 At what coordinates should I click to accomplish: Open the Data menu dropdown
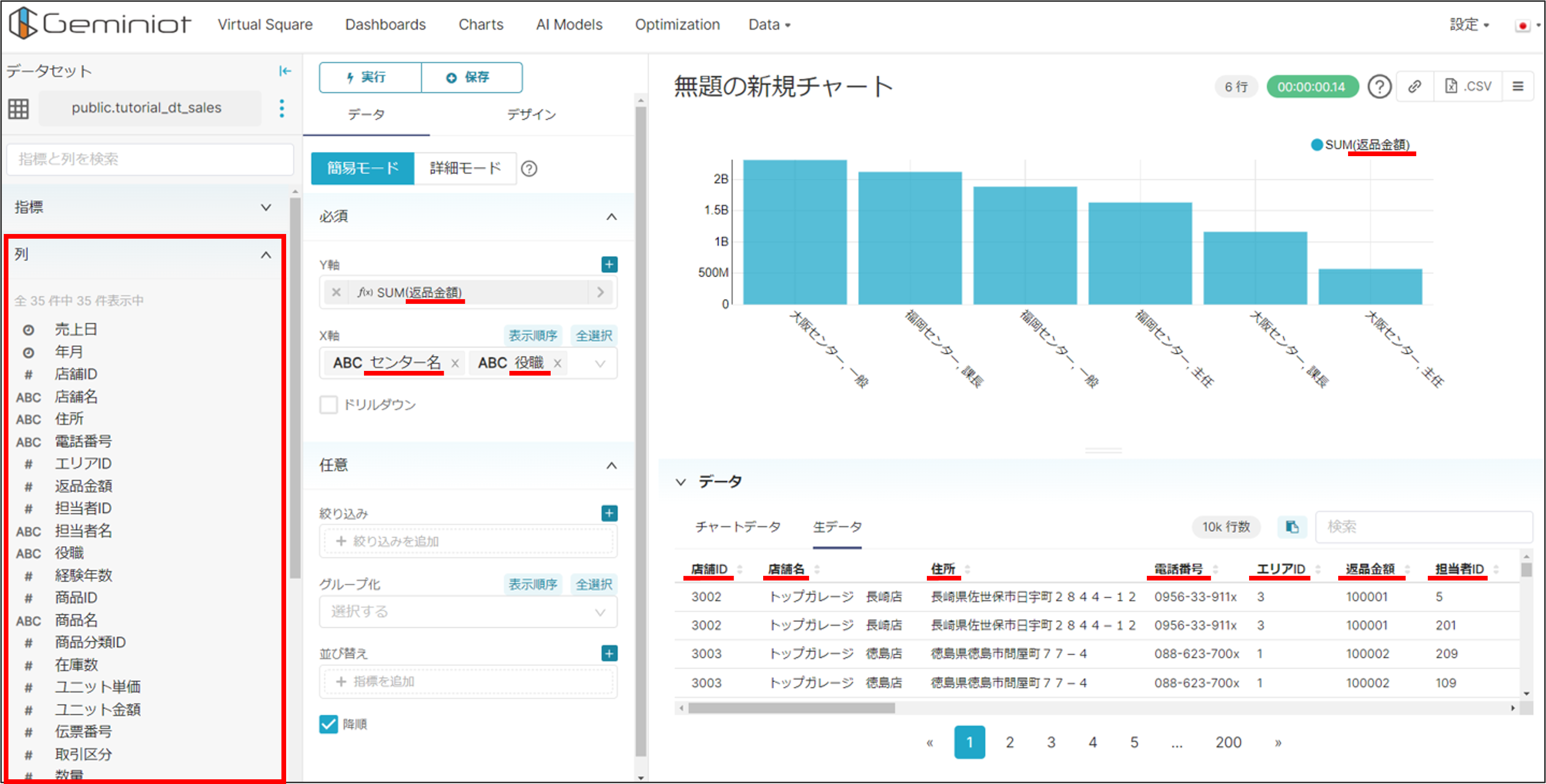click(769, 24)
